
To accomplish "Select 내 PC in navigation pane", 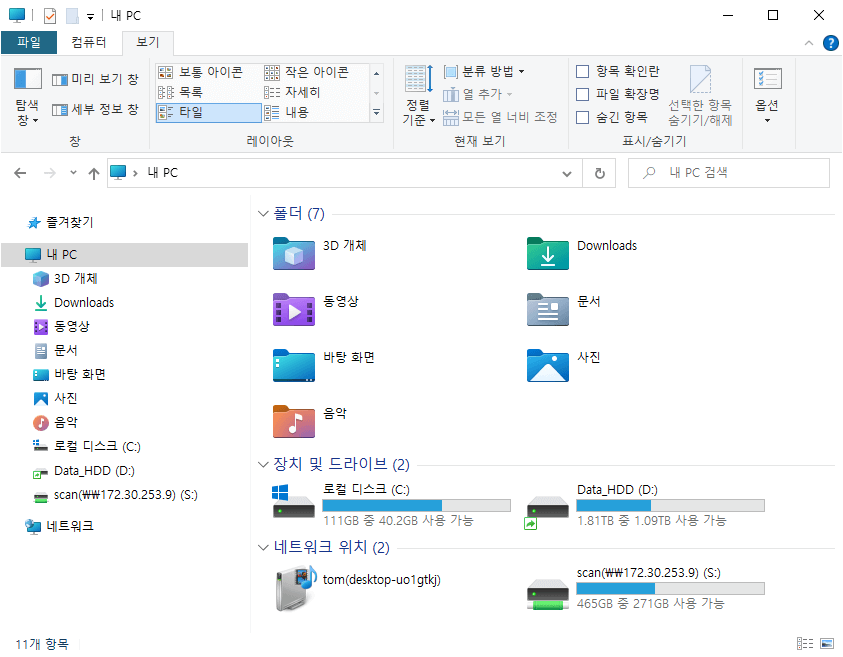I will (x=125, y=254).
